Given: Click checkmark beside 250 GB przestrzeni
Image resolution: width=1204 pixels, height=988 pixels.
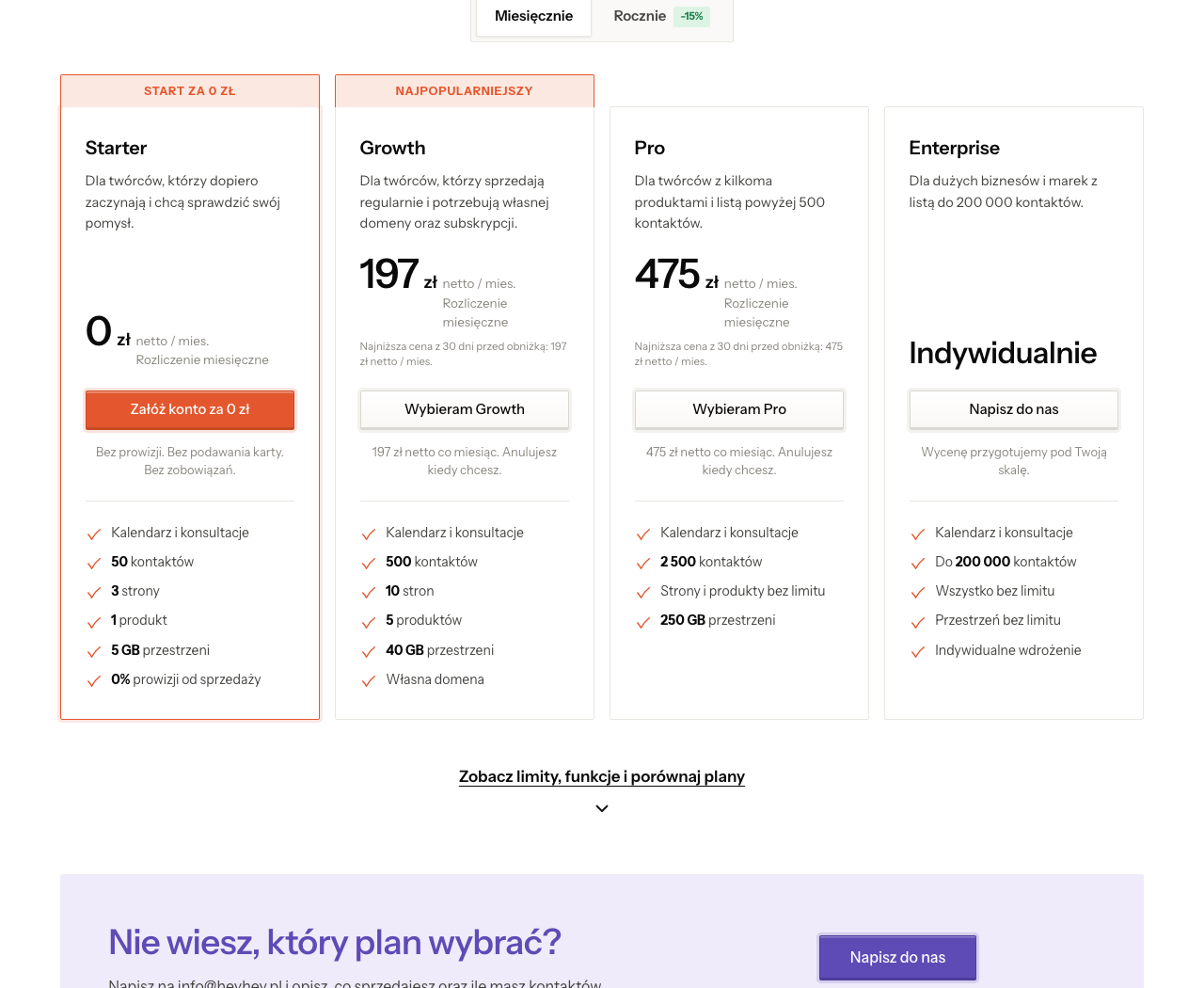Looking at the screenshot, I should [643, 622].
